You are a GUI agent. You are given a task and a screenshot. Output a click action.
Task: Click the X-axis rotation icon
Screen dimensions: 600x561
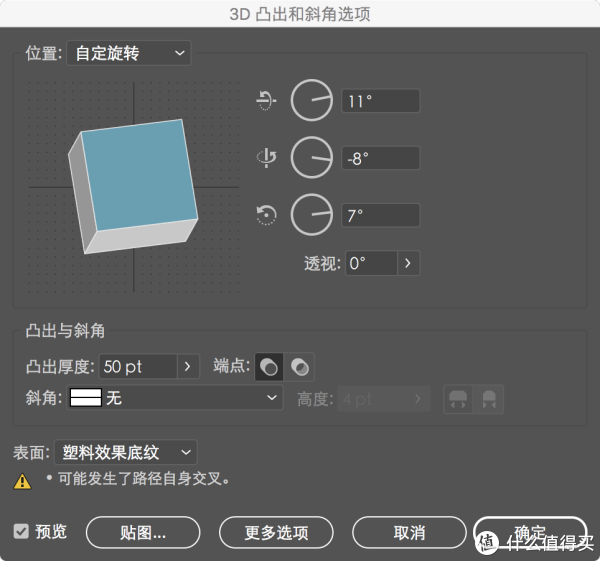[x=266, y=100]
